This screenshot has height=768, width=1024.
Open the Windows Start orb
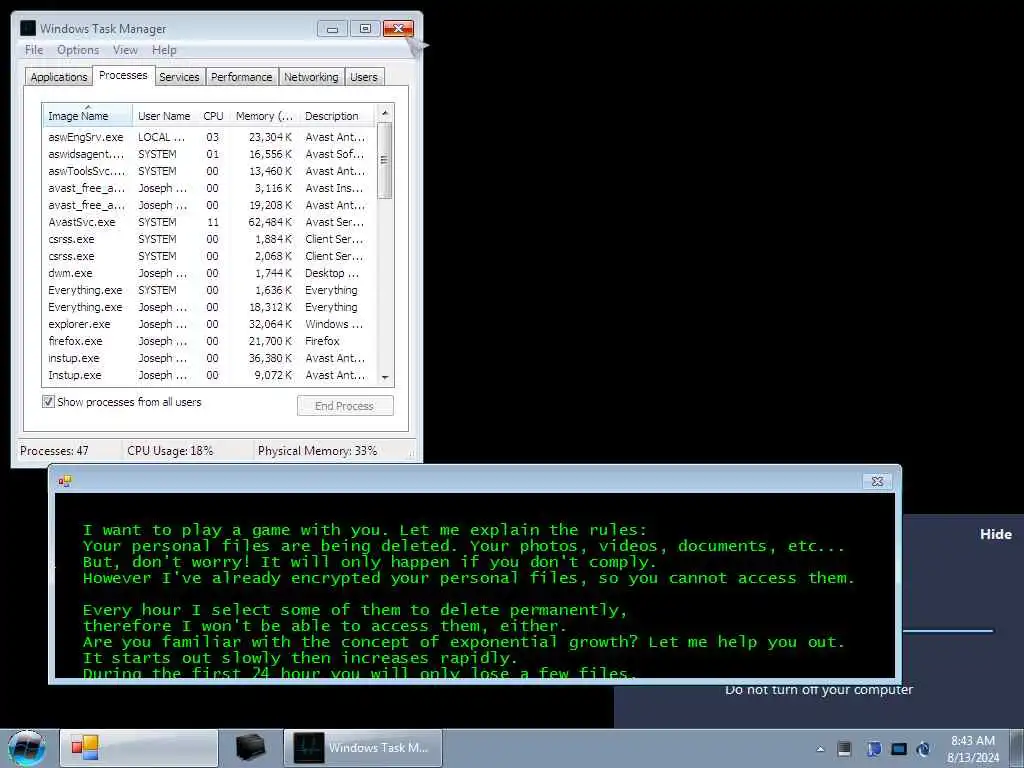point(27,748)
